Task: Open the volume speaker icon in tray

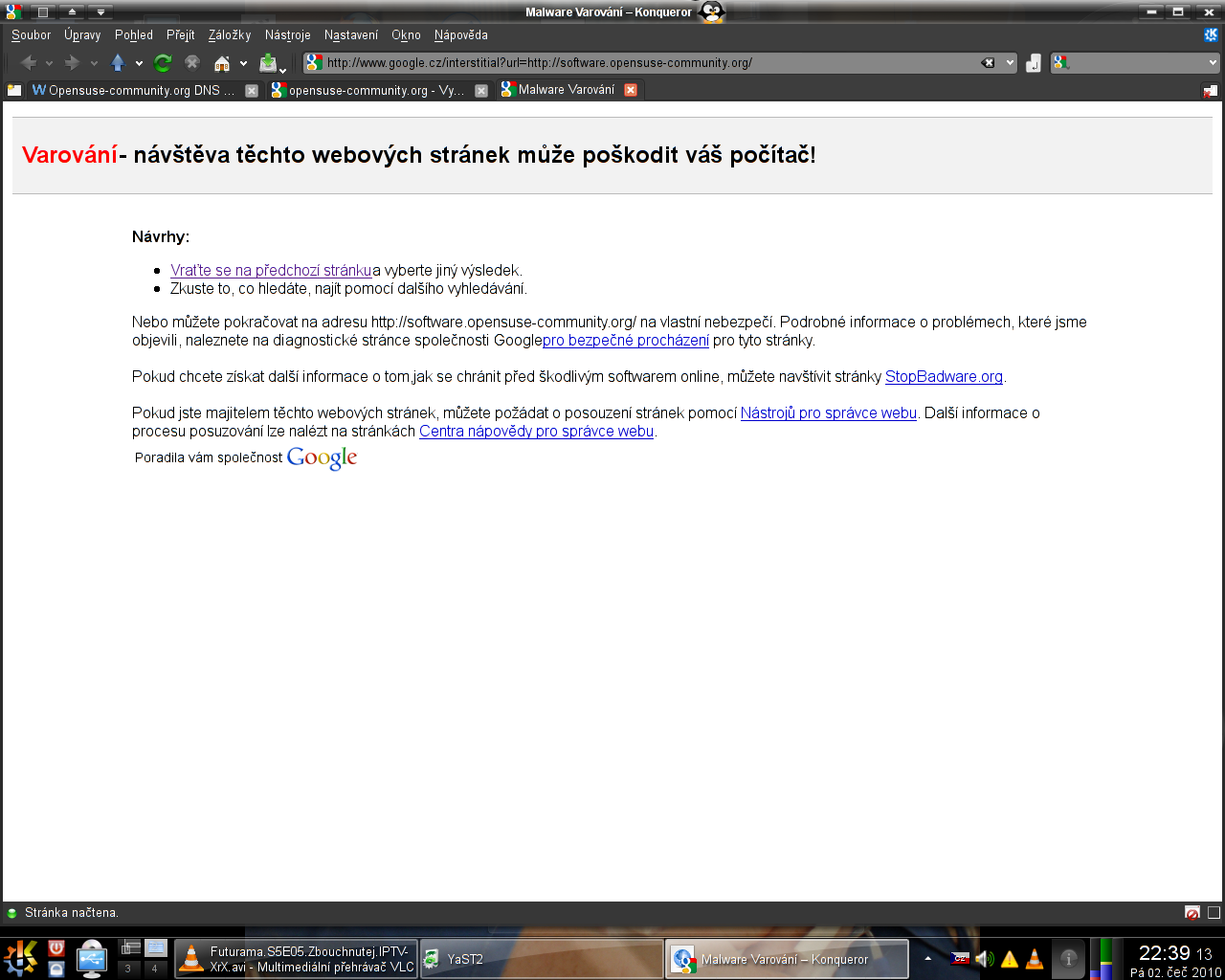Action: pyautogui.click(x=985, y=958)
